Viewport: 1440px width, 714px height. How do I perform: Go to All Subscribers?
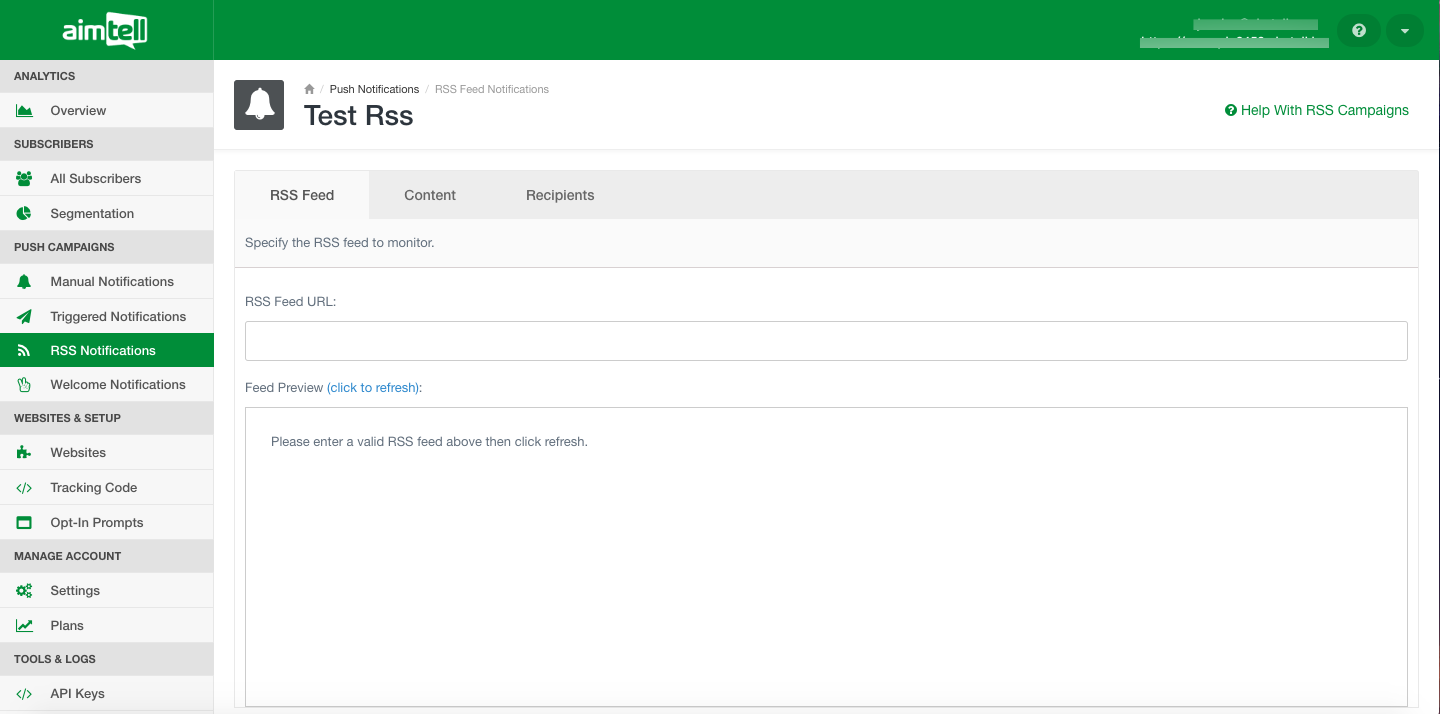point(95,179)
